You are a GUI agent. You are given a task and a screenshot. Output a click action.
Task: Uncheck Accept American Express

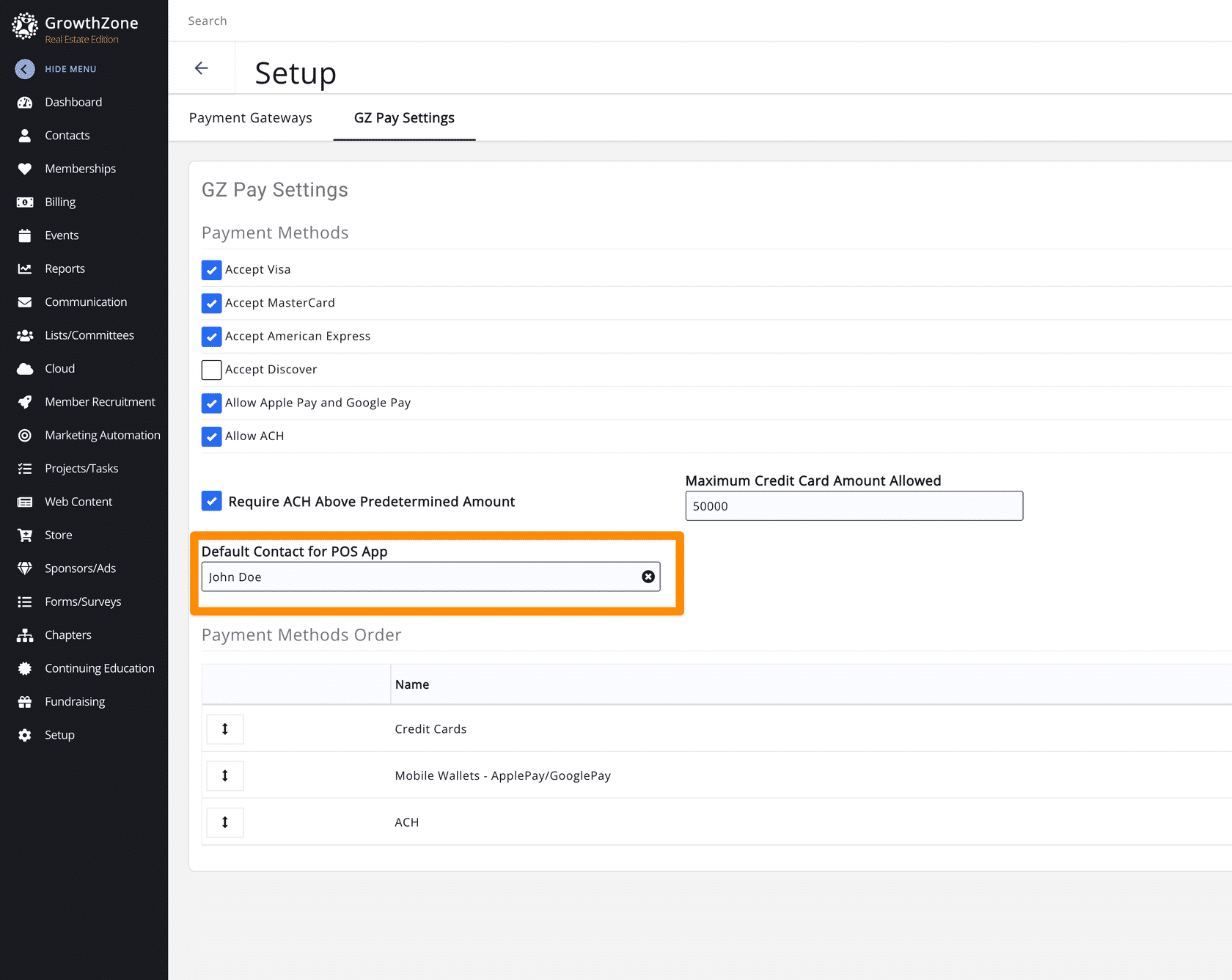(x=212, y=337)
